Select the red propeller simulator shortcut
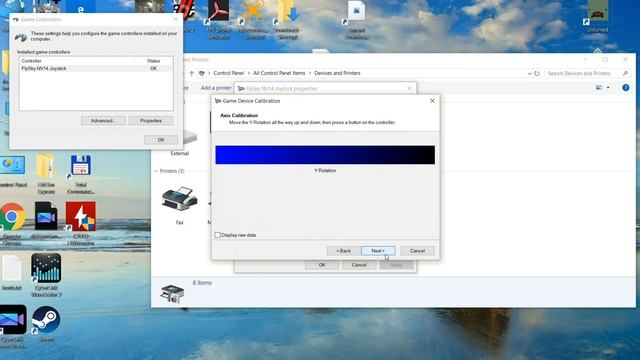 coord(218,11)
